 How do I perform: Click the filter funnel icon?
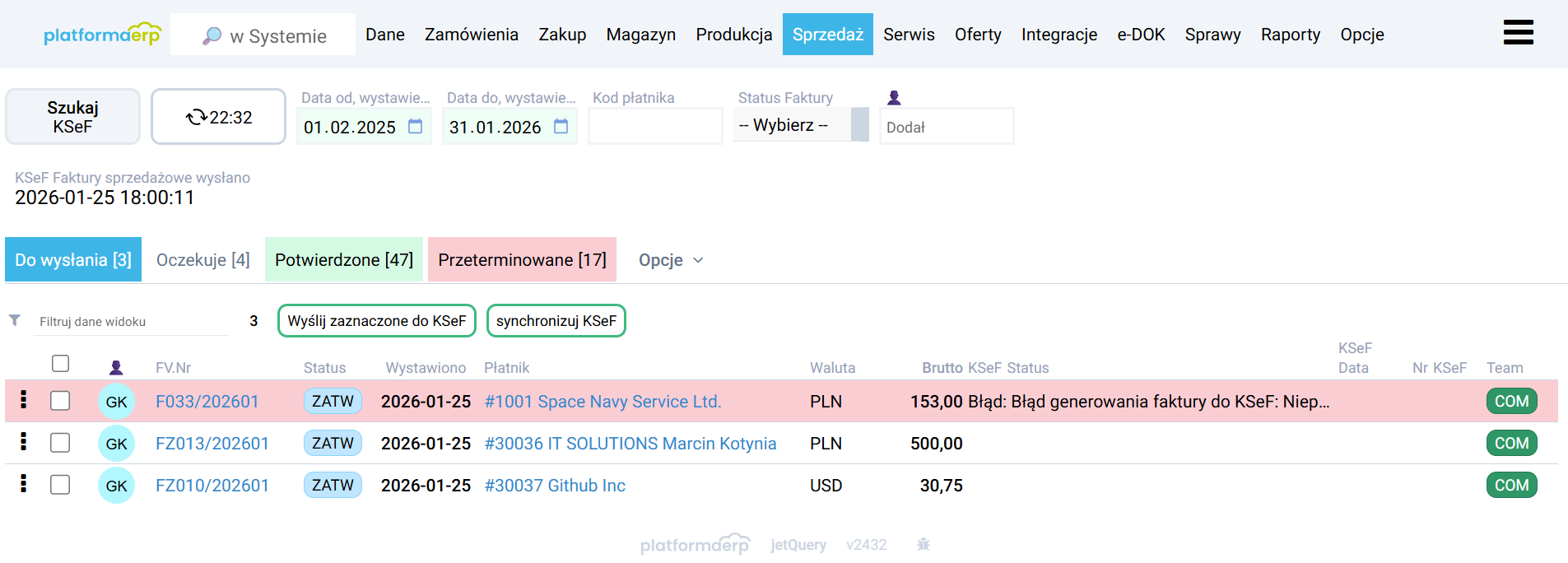tap(15, 320)
